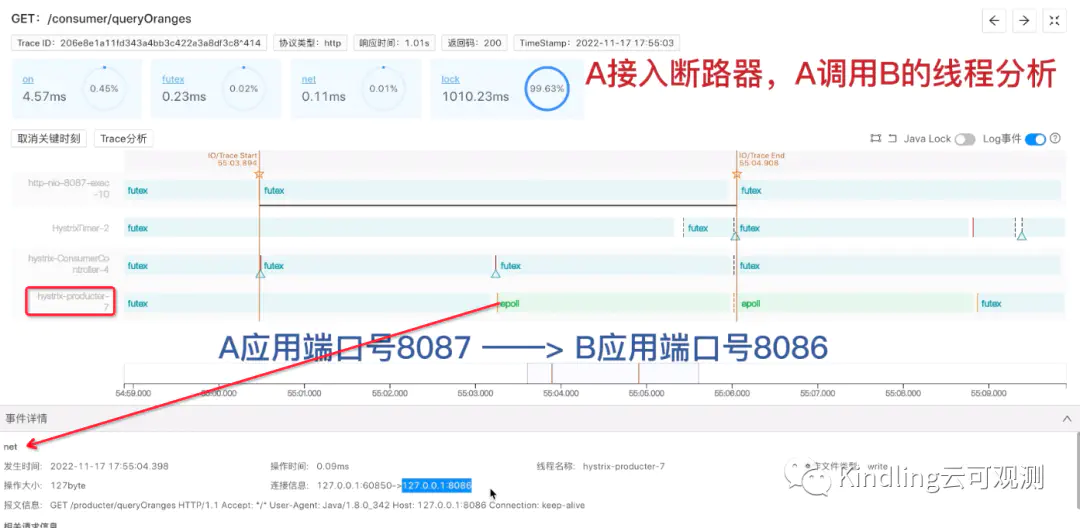Image resolution: width=1080 pixels, height=528 pixels.
Task: Collapse the 事件详情 panel chevron
Action: click(1066, 418)
